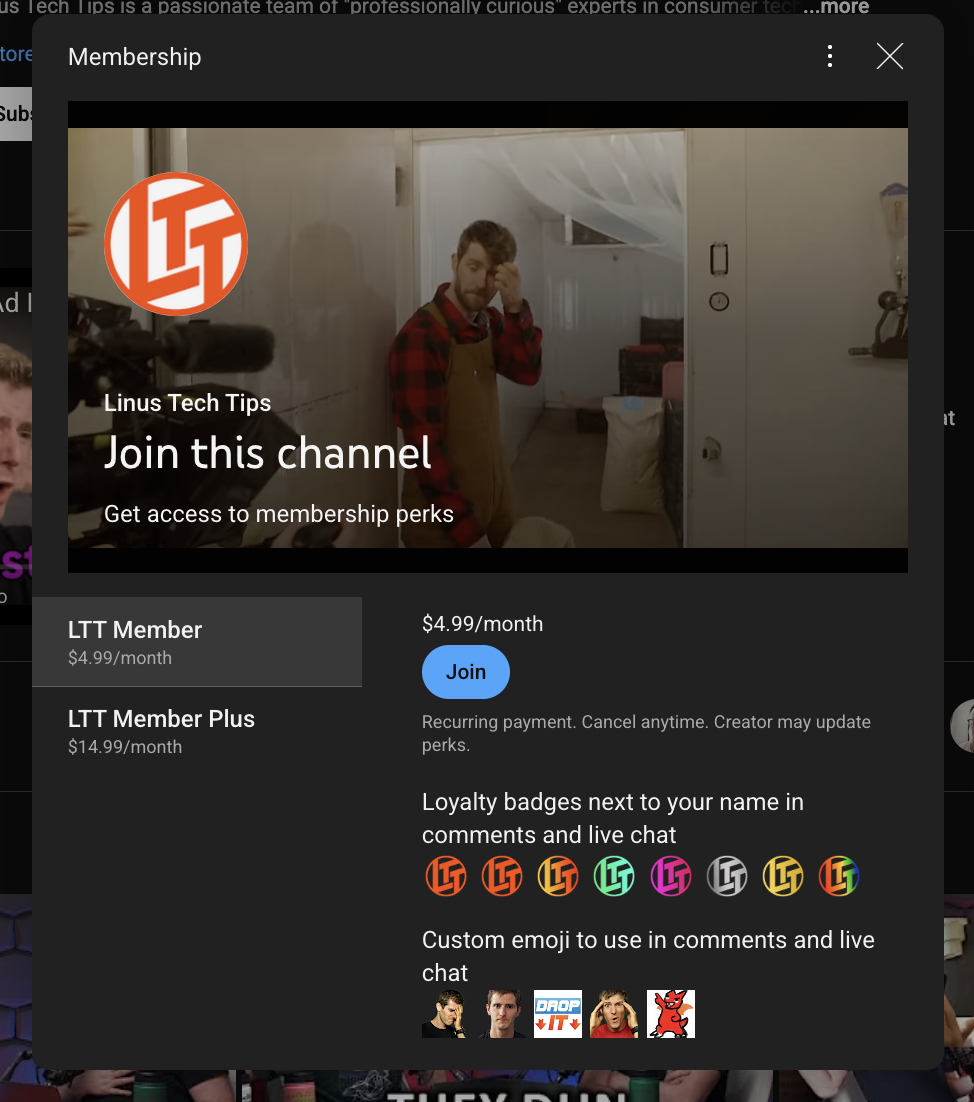Click the blue Join button
The width and height of the screenshot is (974, 1102).
[x=465, y=671]
